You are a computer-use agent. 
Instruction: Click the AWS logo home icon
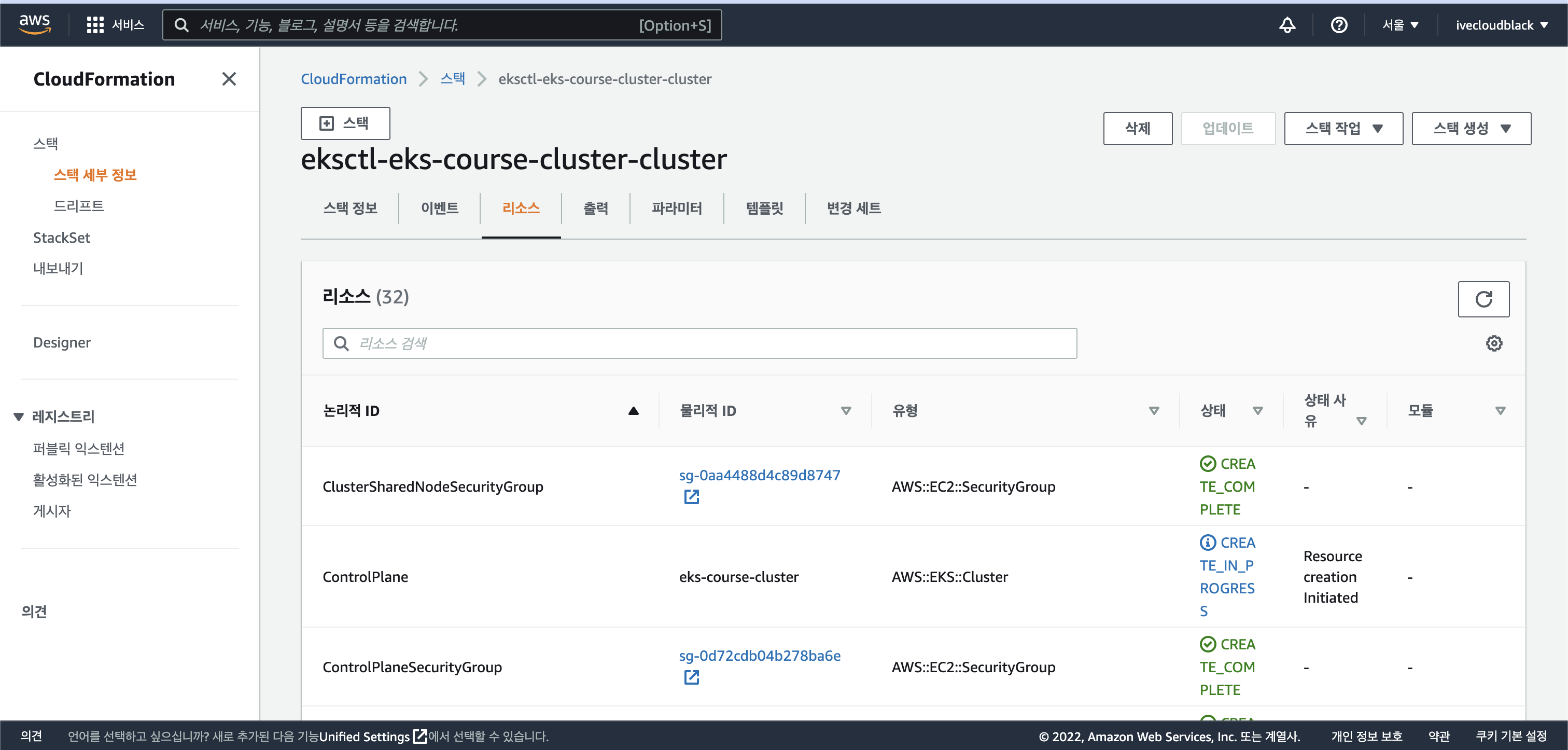[35, 24]
